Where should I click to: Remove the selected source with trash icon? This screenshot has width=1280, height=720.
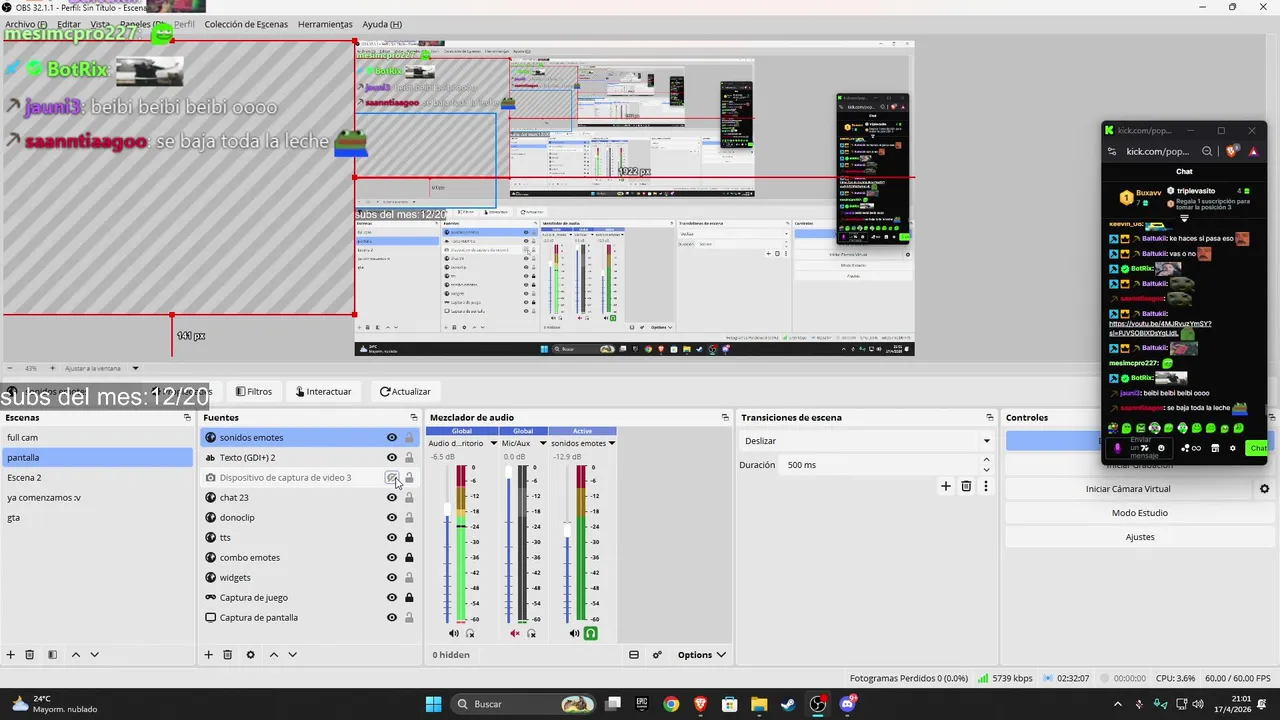tap(228, 655)
